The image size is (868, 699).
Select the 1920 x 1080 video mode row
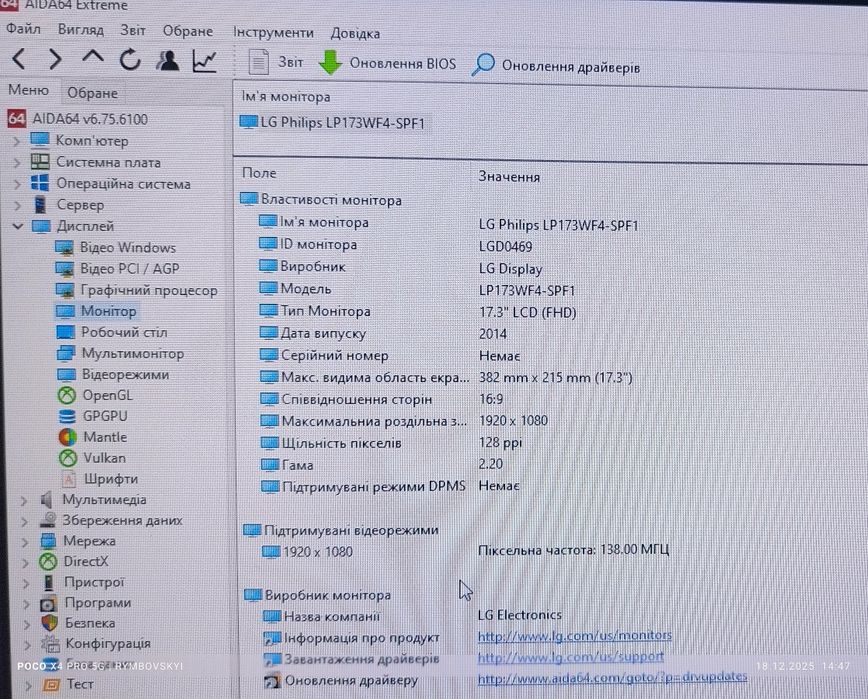coord(465,551)
